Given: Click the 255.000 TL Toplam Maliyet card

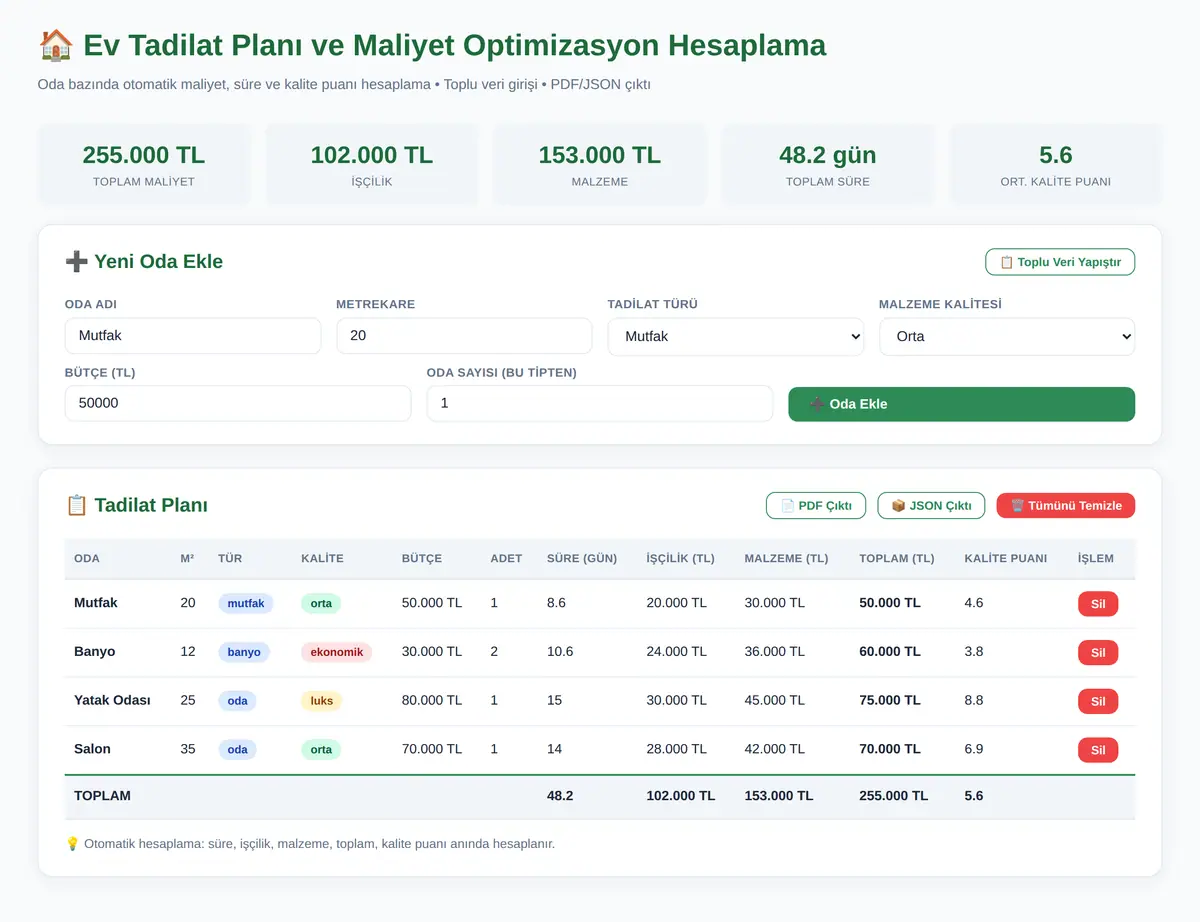Looking at the screenshot, I should (x=144, y=165).
